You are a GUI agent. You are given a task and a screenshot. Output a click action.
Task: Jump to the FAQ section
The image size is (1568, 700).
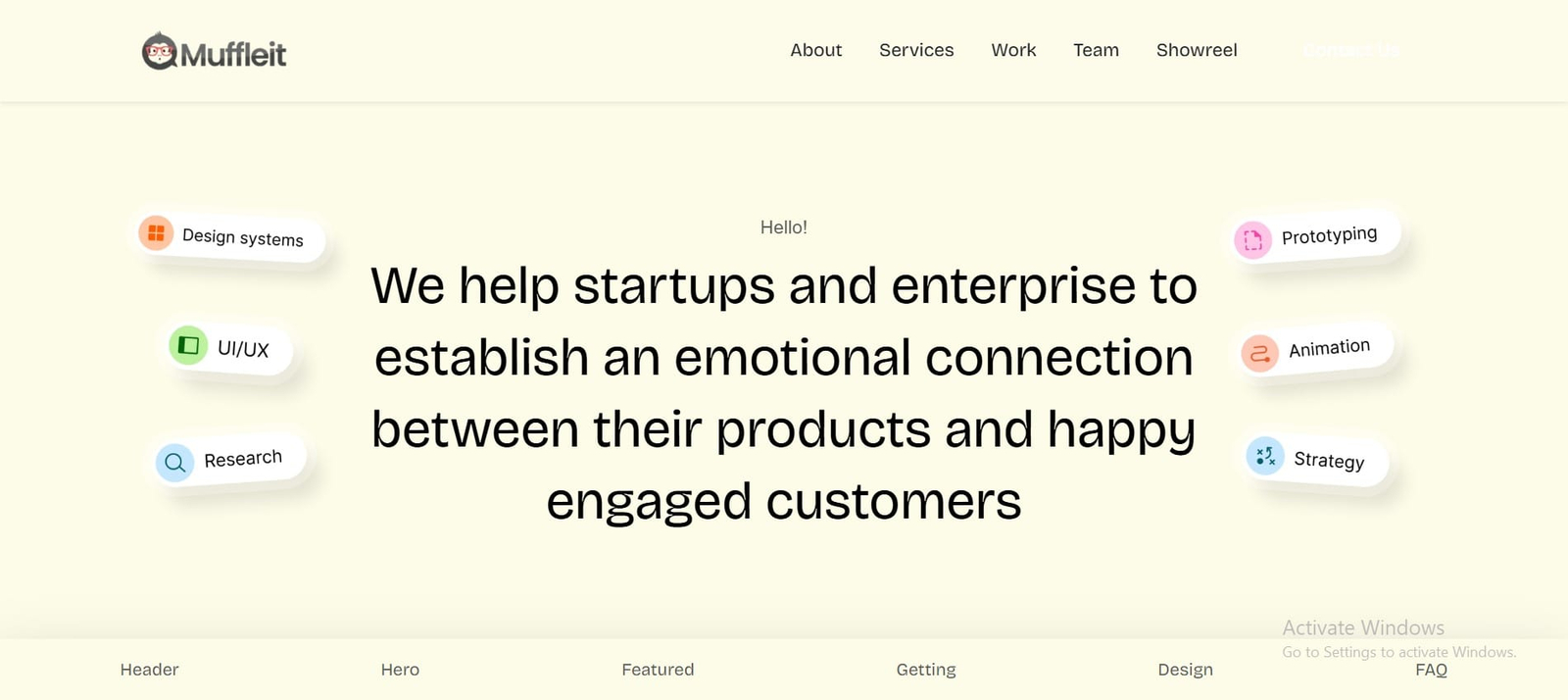1431,670
